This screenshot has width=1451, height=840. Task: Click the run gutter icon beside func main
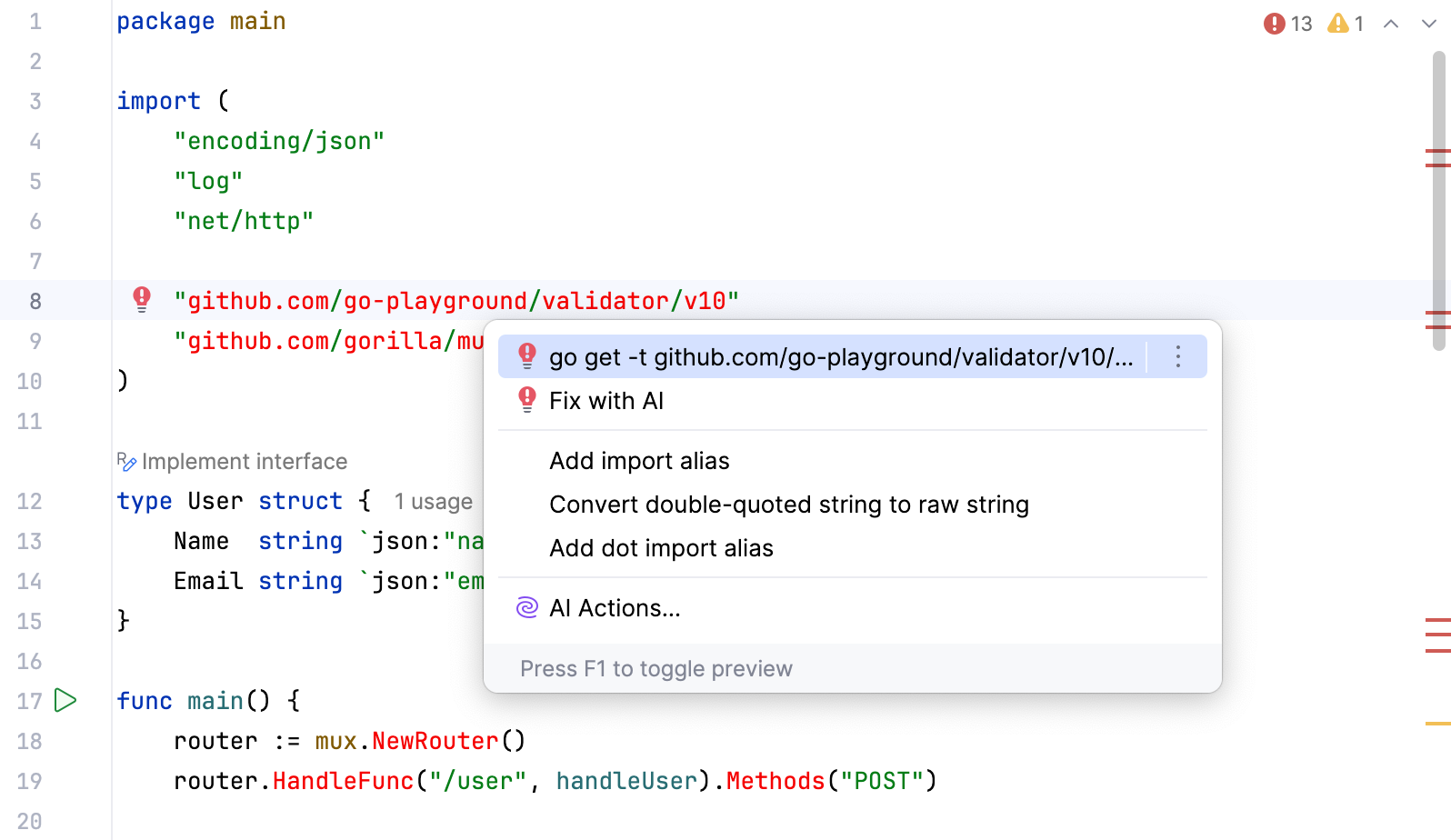click(65, 700)
